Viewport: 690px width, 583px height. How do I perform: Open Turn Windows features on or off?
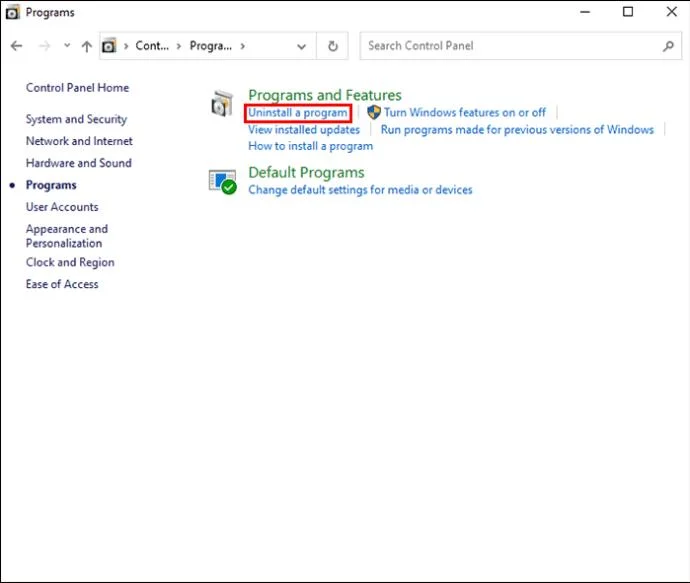coord(465,113)
